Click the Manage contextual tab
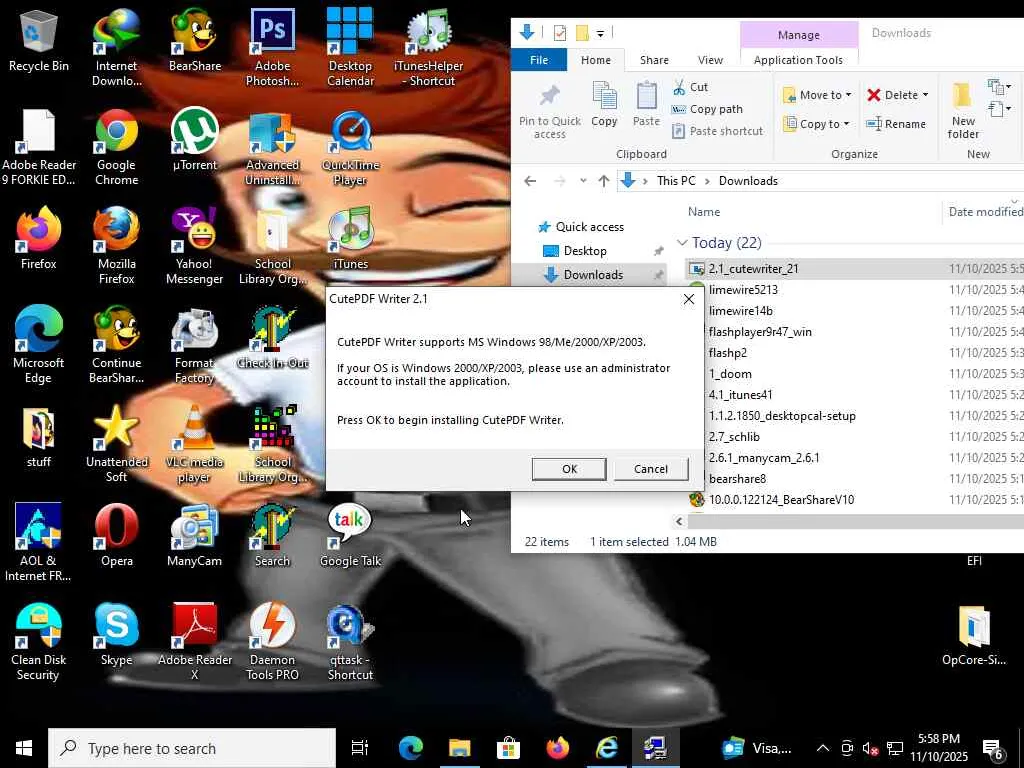Screen dimensions: 1024x768 [798, 35]
